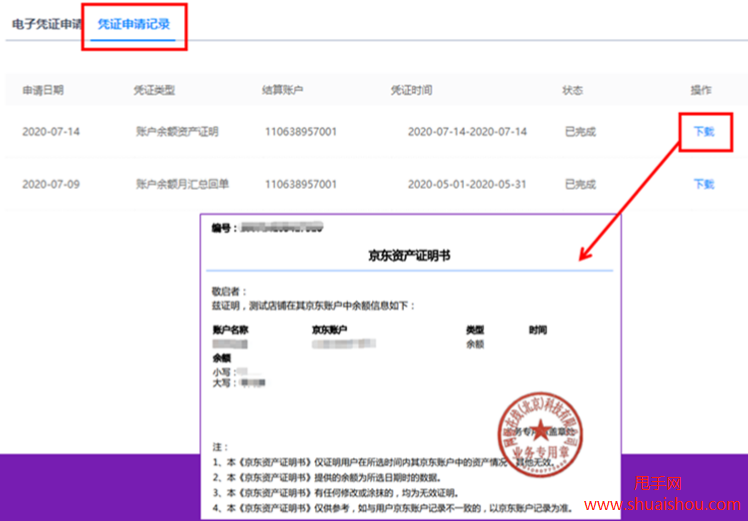Click the 京东账户 label in the certificate
The image size is (748, 521).
click(329, 330)
